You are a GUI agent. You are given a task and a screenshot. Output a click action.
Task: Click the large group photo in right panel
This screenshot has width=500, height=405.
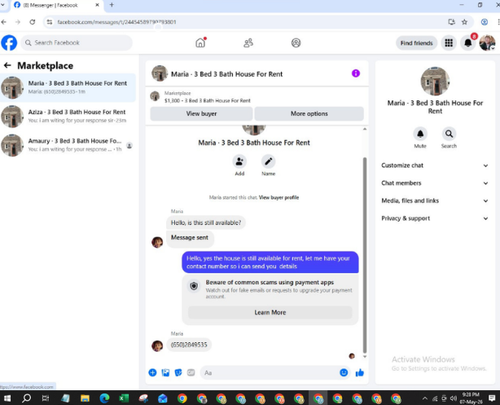click(435, 81)
